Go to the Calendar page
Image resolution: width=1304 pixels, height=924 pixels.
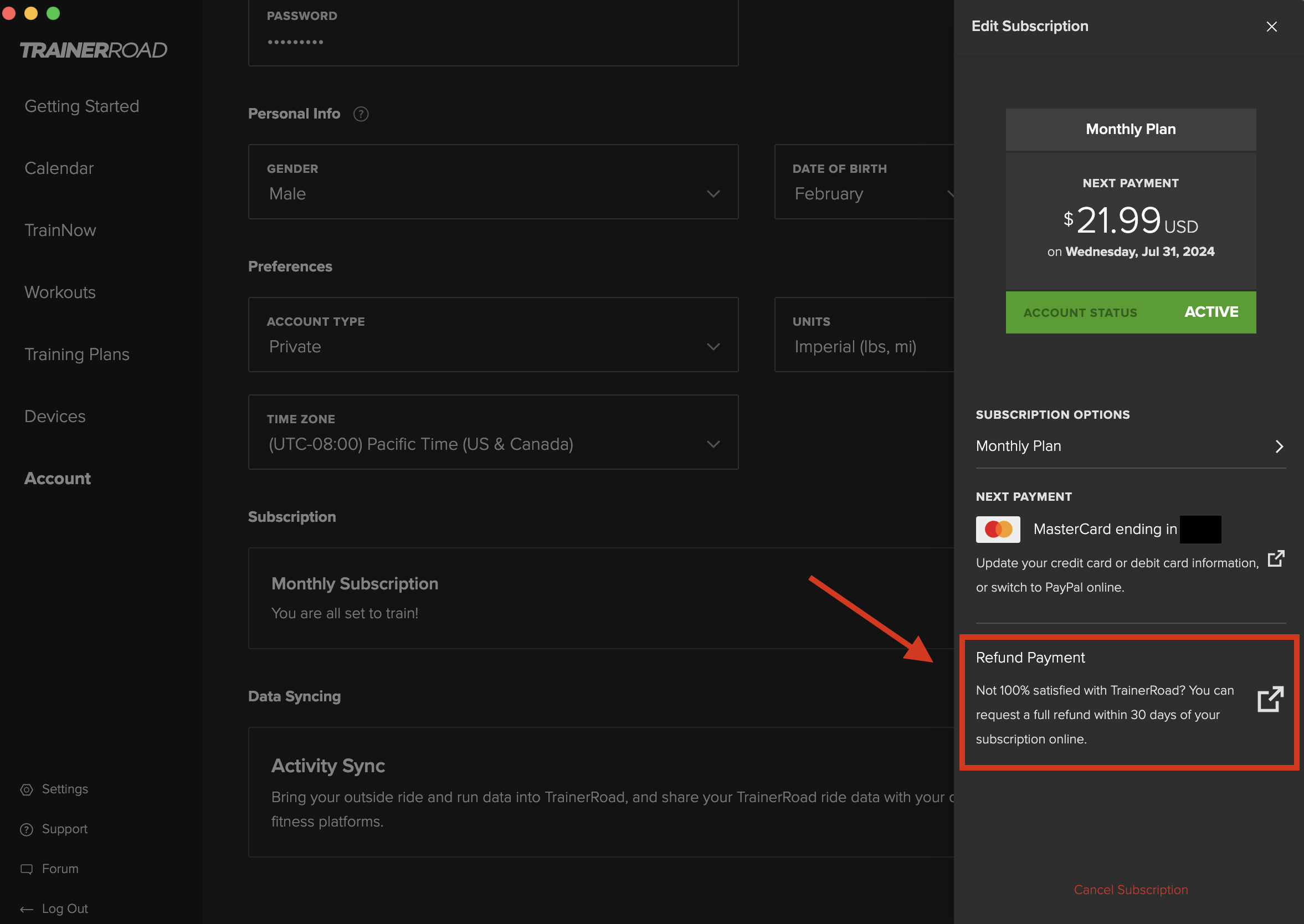(59, 168)
